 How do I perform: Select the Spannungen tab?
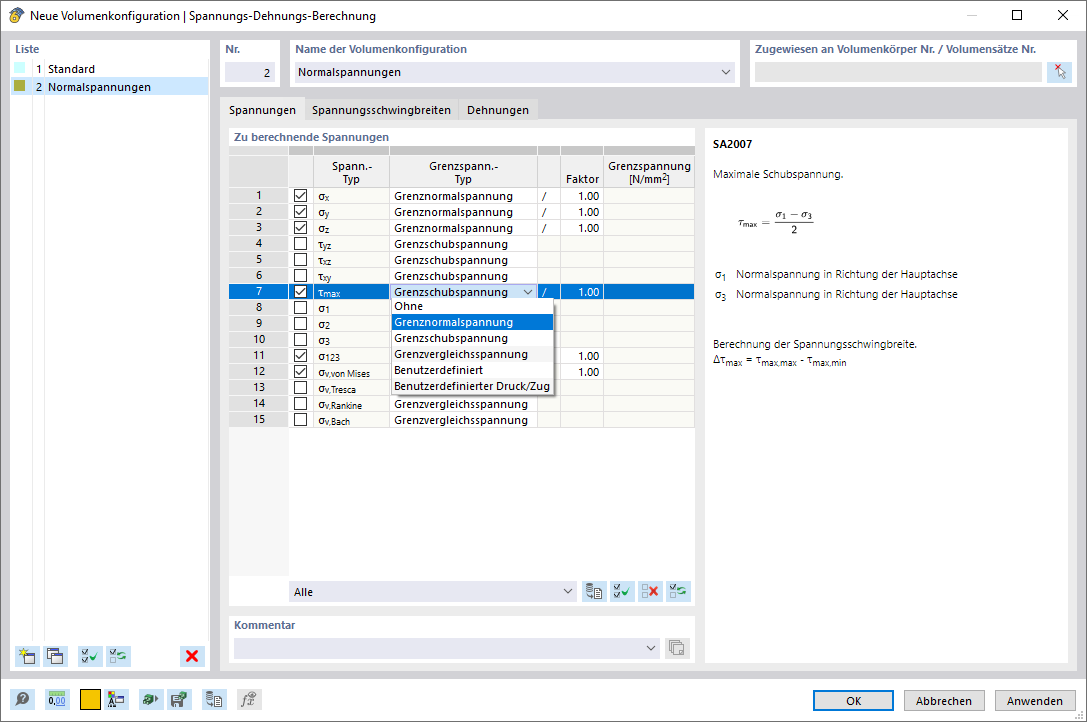262,110
